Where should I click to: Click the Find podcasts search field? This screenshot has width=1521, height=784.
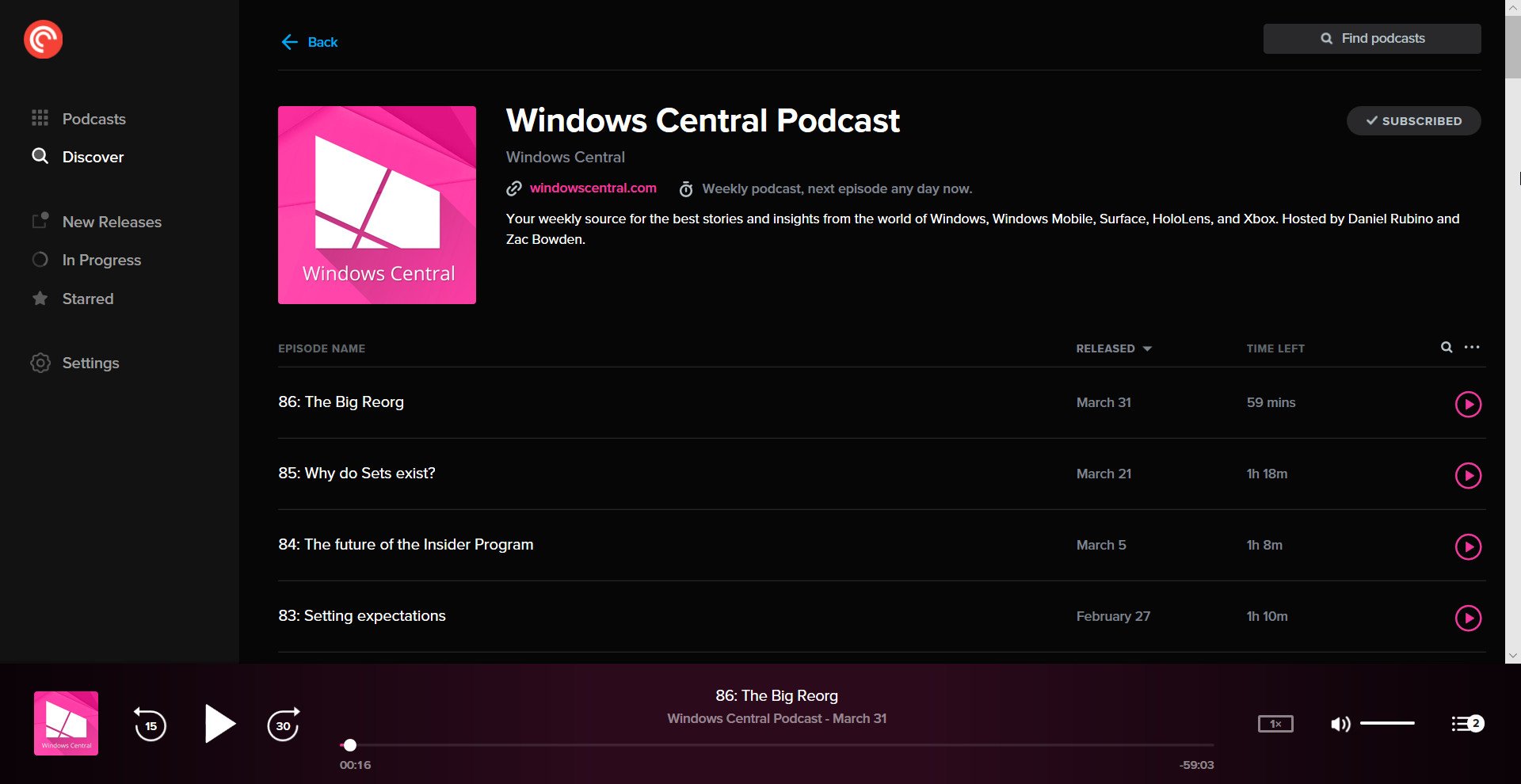(x=1372, y=39)
